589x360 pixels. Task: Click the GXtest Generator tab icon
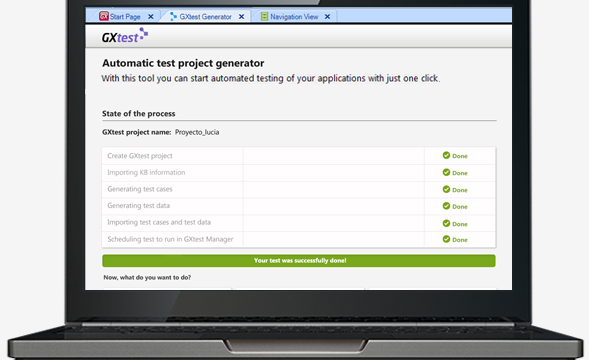click(x=173, y=16)
